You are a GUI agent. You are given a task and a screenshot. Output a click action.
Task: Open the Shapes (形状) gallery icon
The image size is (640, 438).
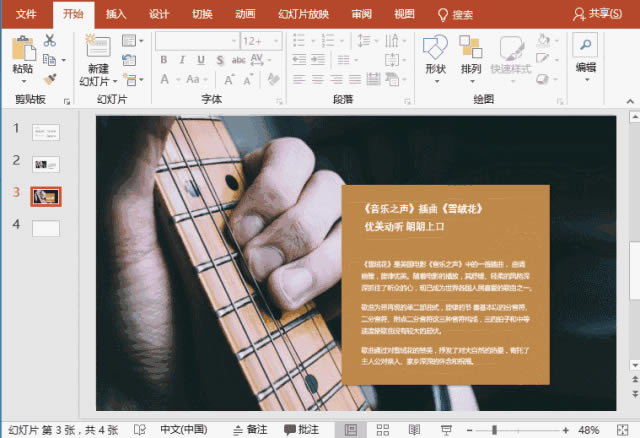coord(435,47)
